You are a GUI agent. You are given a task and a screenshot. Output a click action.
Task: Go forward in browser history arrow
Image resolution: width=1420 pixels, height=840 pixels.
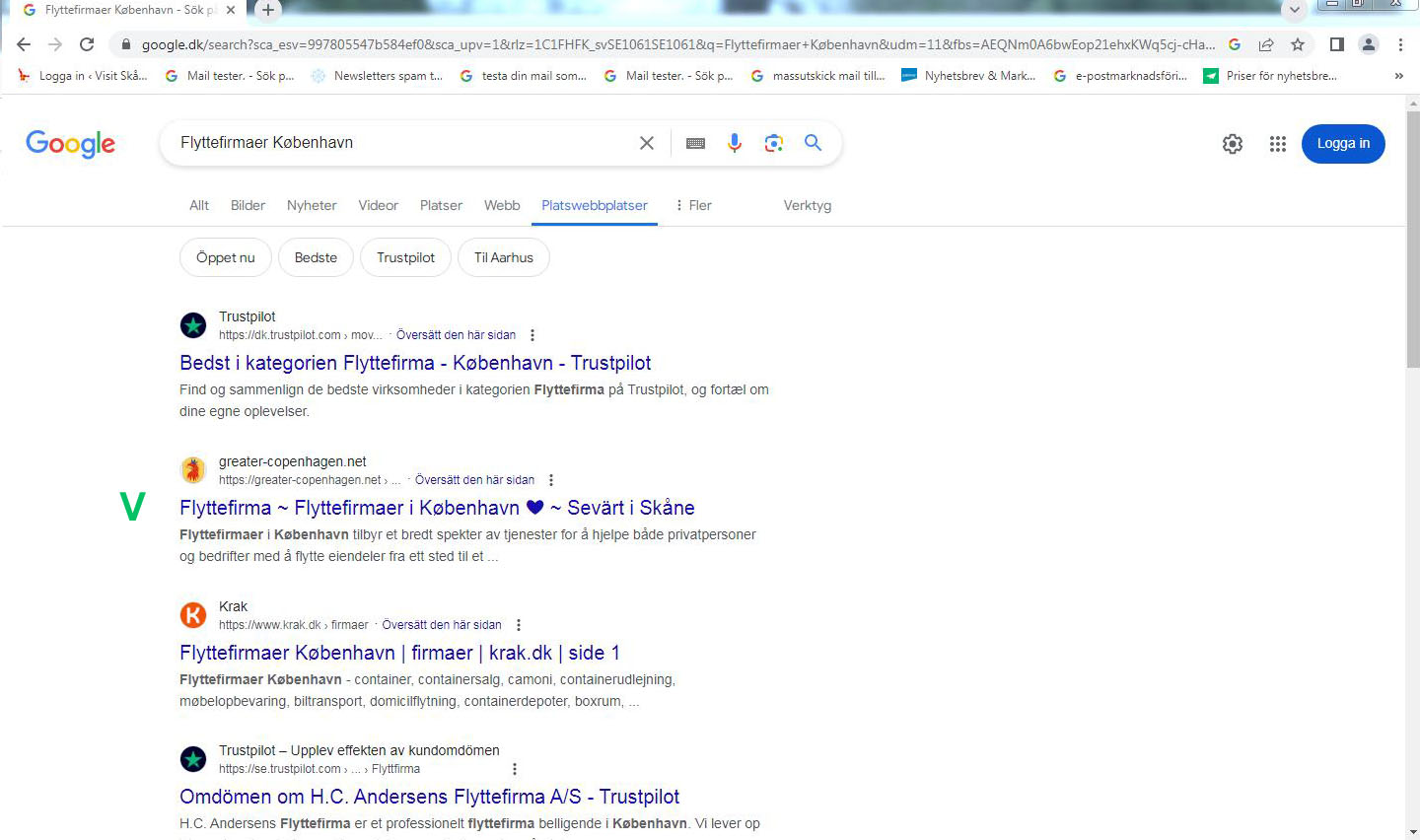55,44
